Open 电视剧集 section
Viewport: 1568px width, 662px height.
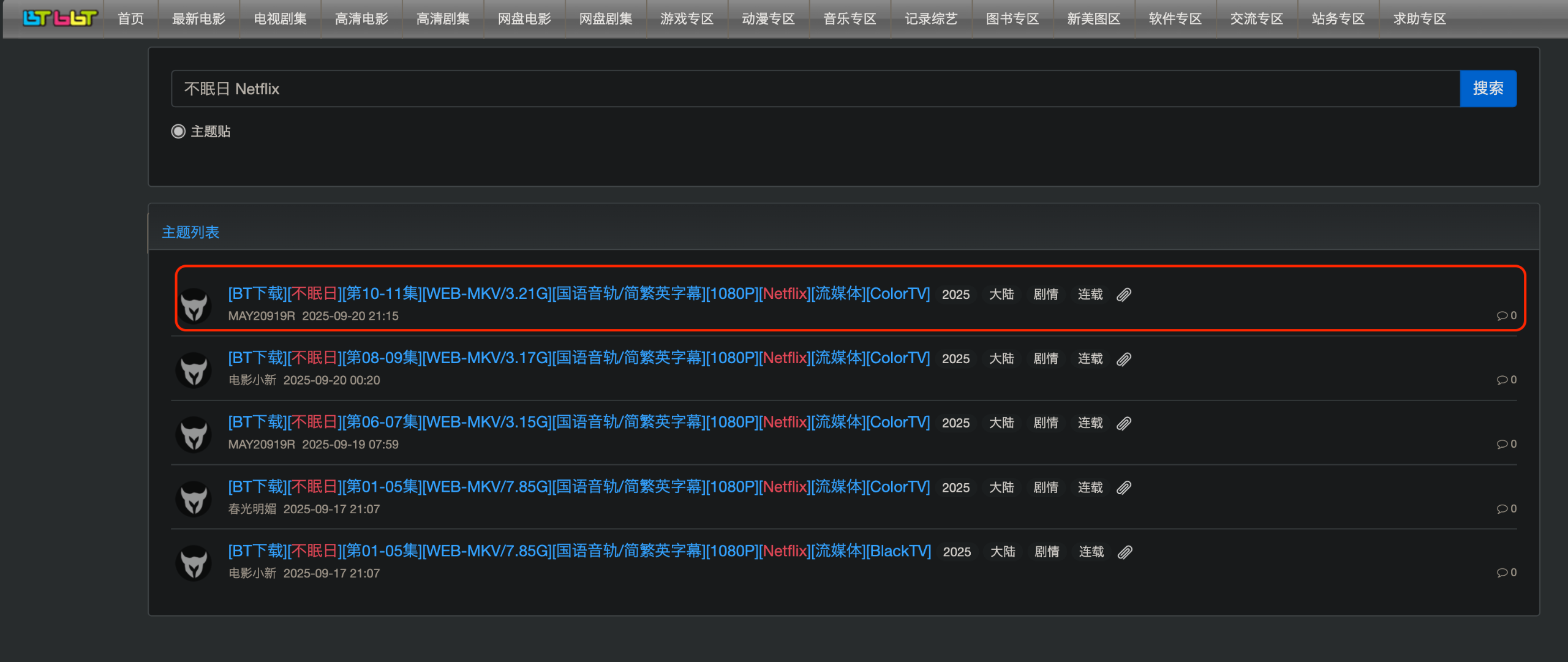(x=281, y=19)
